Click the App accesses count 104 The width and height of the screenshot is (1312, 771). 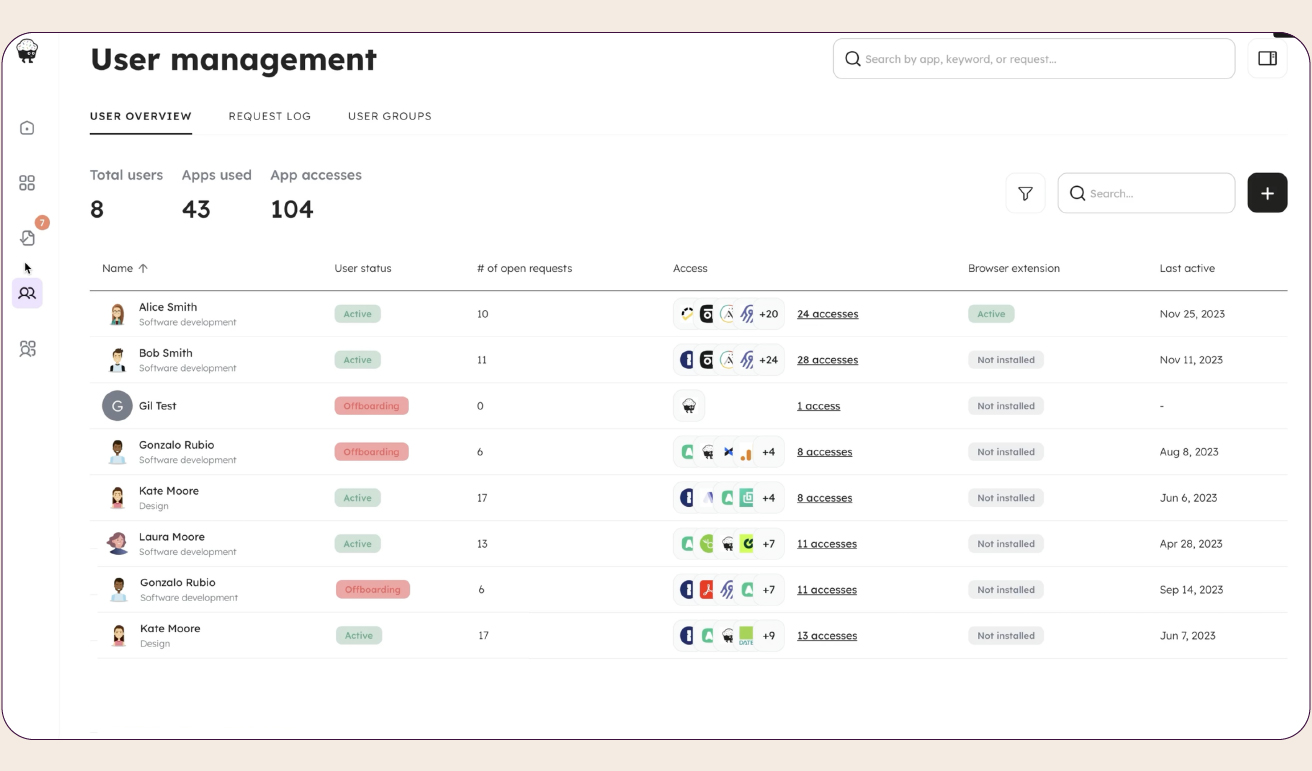tap(292, 209)
